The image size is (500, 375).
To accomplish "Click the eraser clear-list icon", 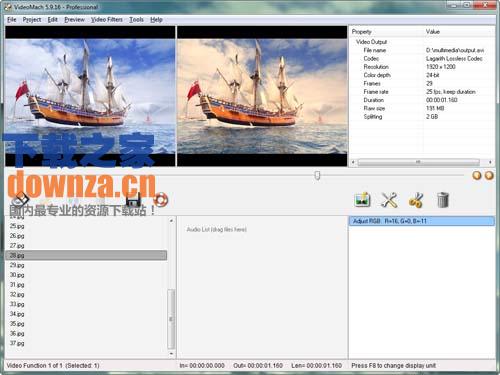I will (20, 199).
